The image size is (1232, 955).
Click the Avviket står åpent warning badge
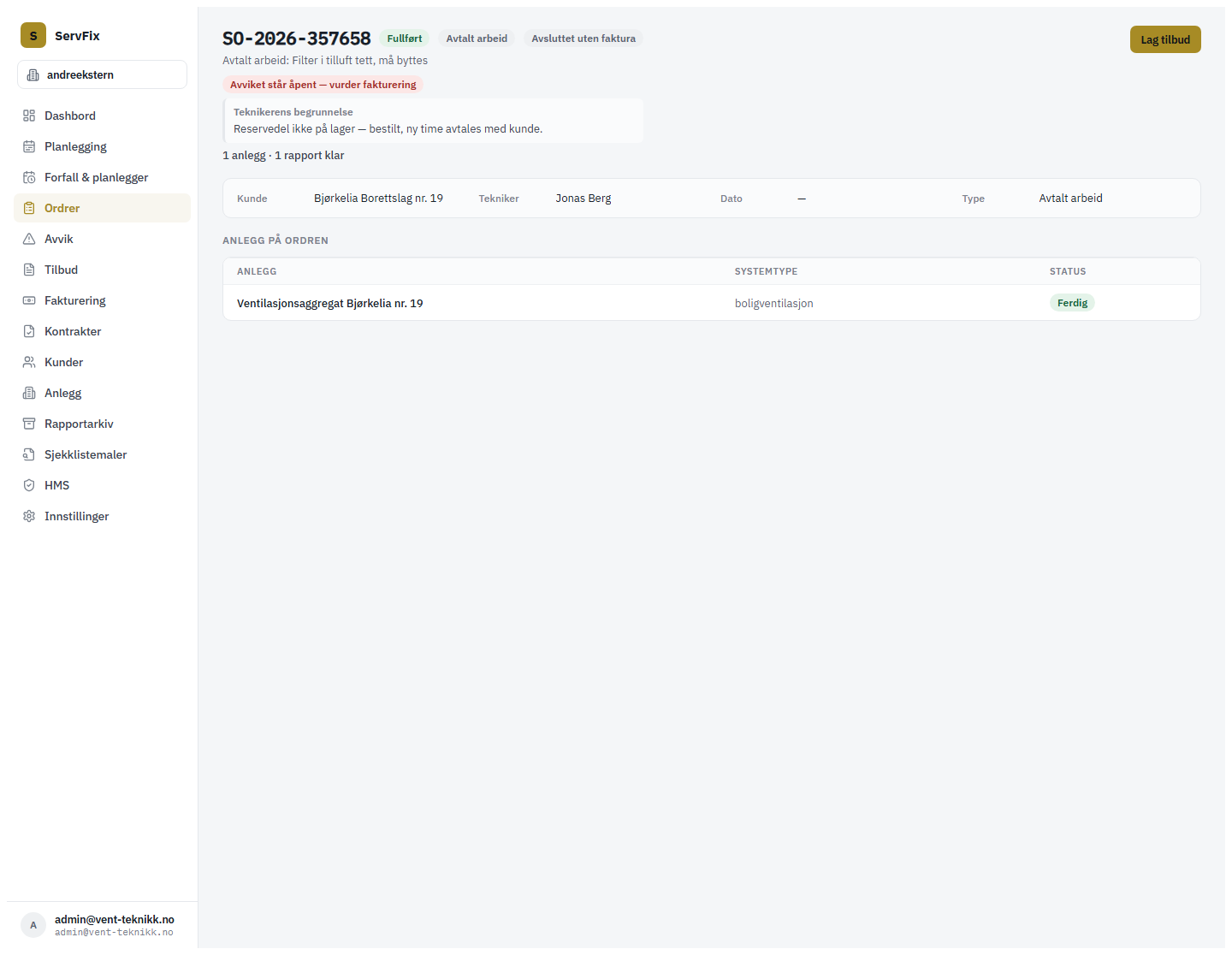coord(323,85)
